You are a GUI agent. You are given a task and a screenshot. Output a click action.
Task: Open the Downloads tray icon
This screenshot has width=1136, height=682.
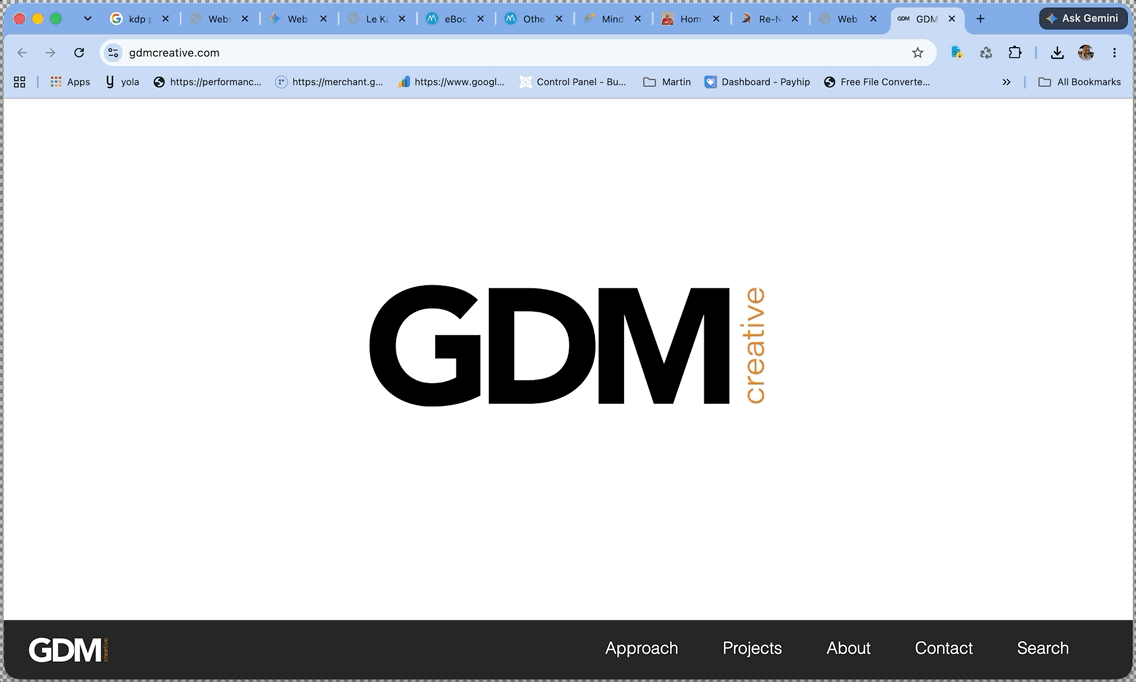coord(1057,52)
